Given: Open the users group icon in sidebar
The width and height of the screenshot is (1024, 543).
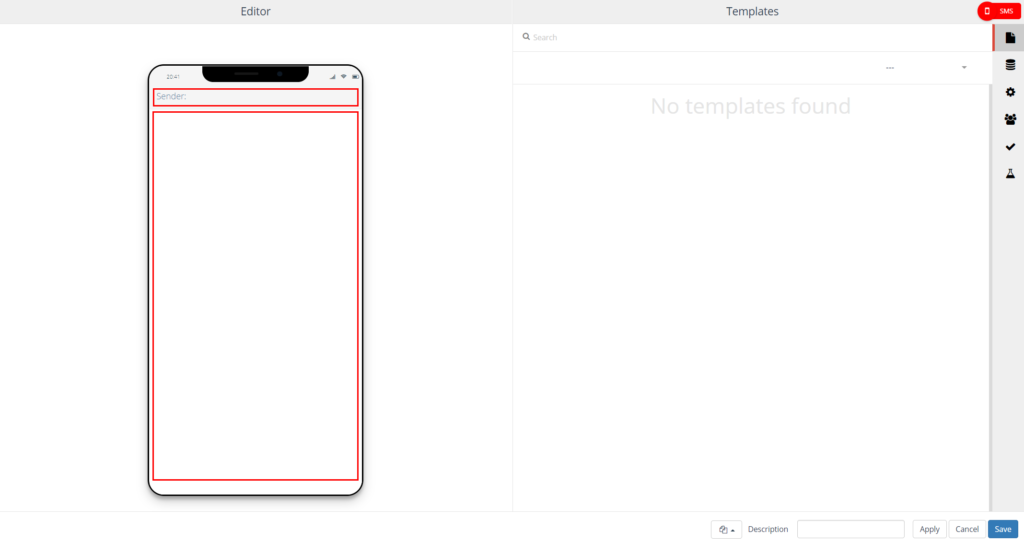Looking at the screenshot, I should pos(1010,120).
